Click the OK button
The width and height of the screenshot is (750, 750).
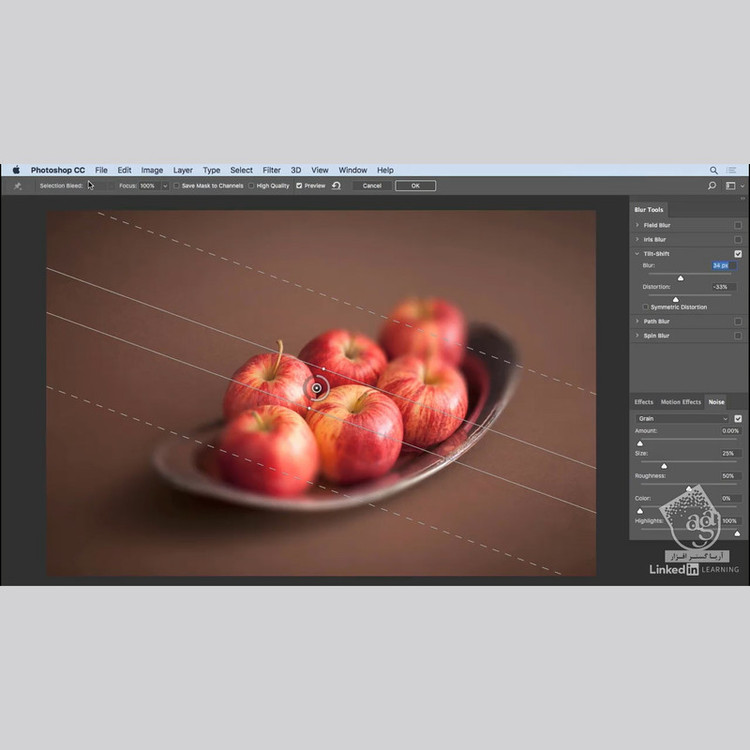(x=415, y=186)
